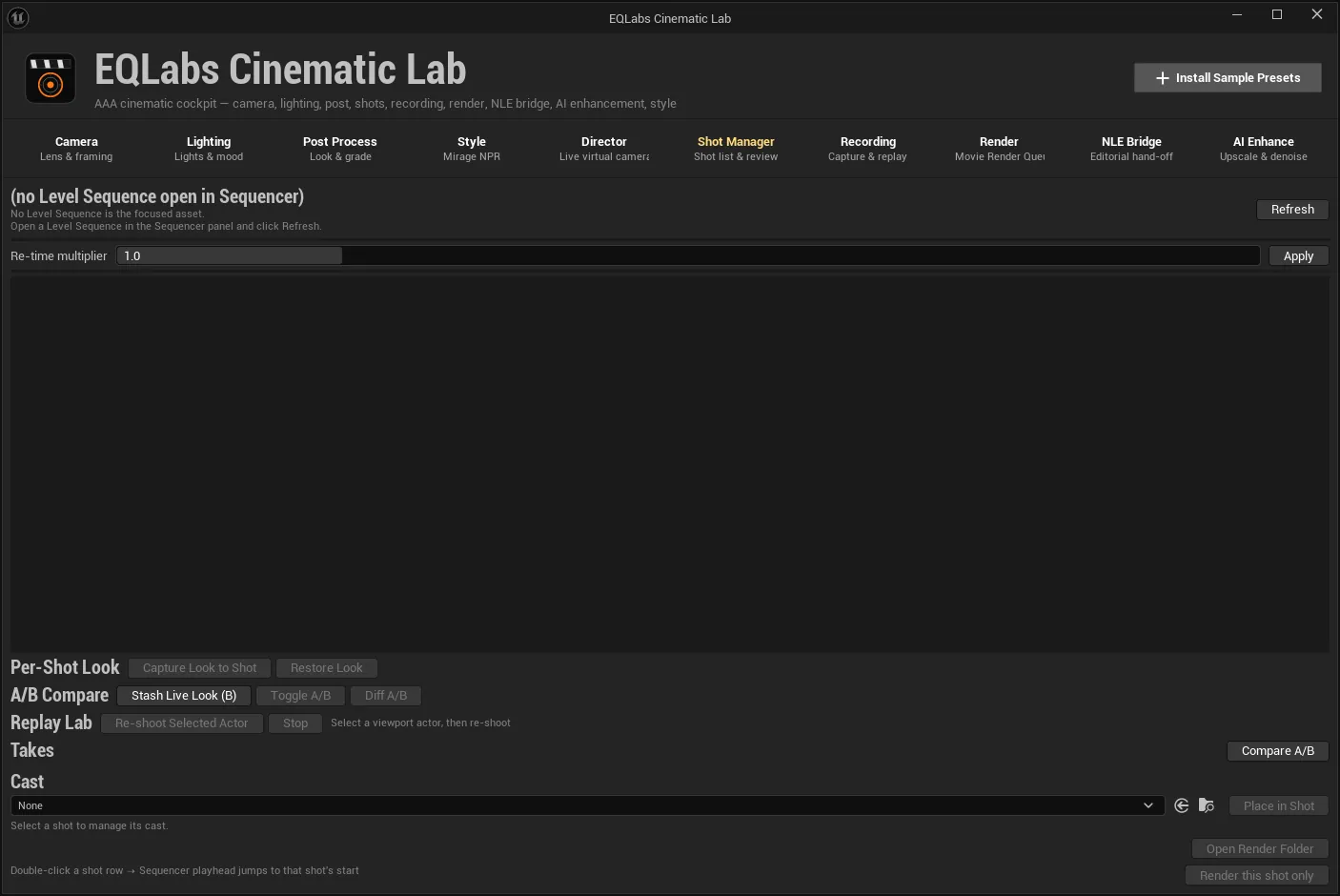The image size is (1340, 896).
Task: Click the Diff A/B button
Action: [x=386, y=696]
